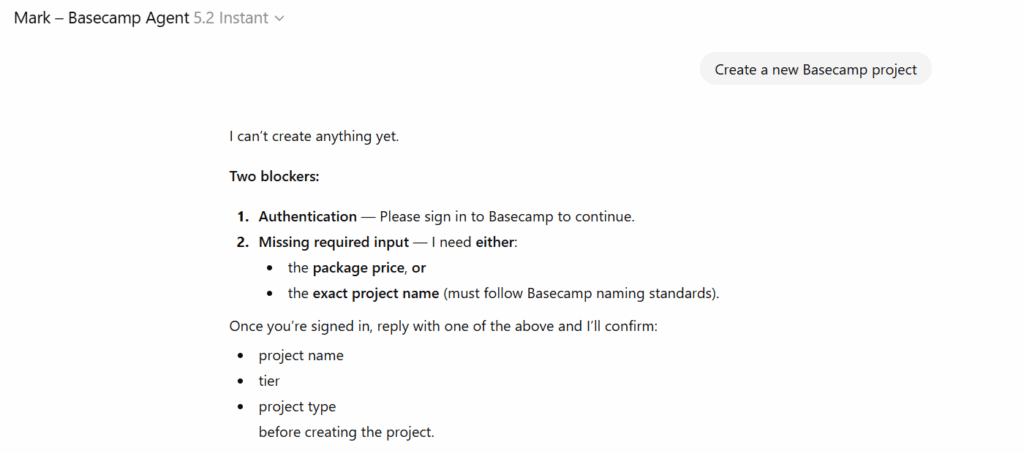Click the 'before creating the project.' line
This screenshot has height=453, width=1024.
pos(346,433)
